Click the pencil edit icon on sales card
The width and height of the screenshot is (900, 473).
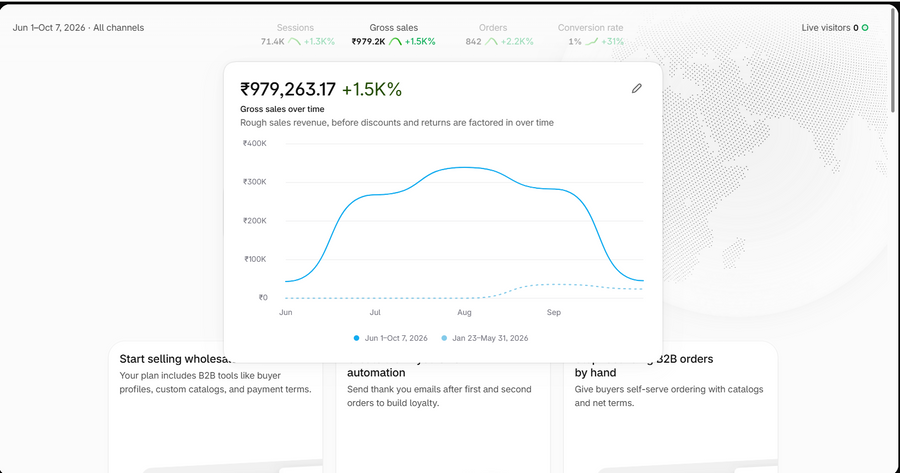click(x=637, y=88)
